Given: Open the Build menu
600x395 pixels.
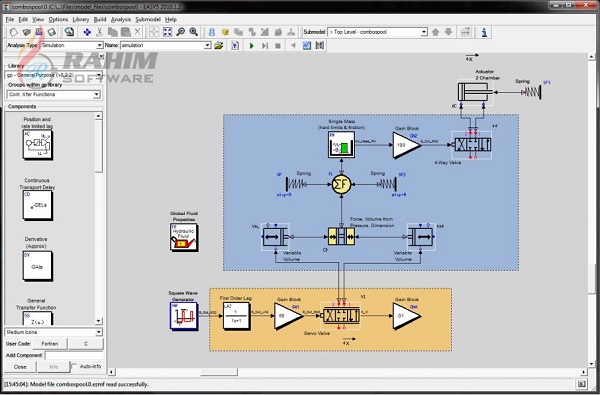Looking at the screenshot, I should click(x=100, y=20).
